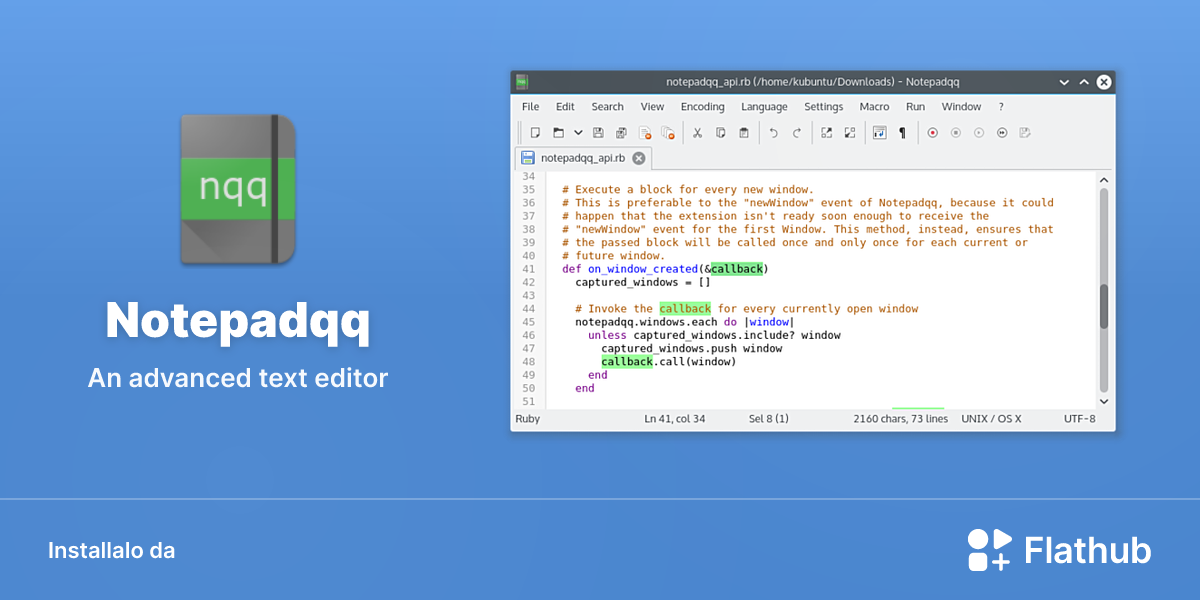The image size is (1200, 600).
Task: Click the Open file folder icon
Action: click(x=559, y=132)
